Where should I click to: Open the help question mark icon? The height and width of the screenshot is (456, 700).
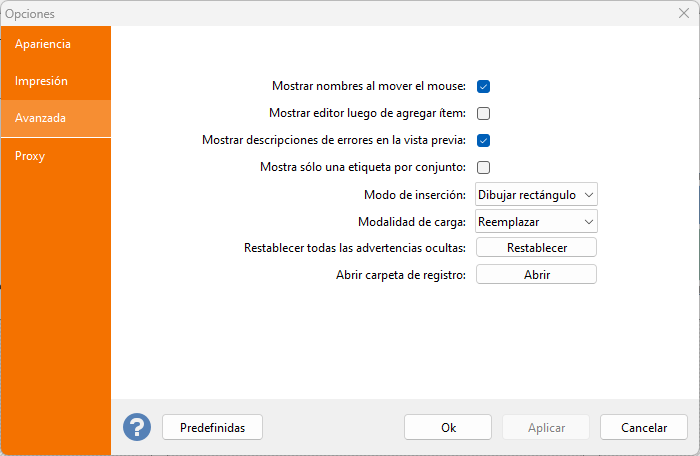(137, 427)
